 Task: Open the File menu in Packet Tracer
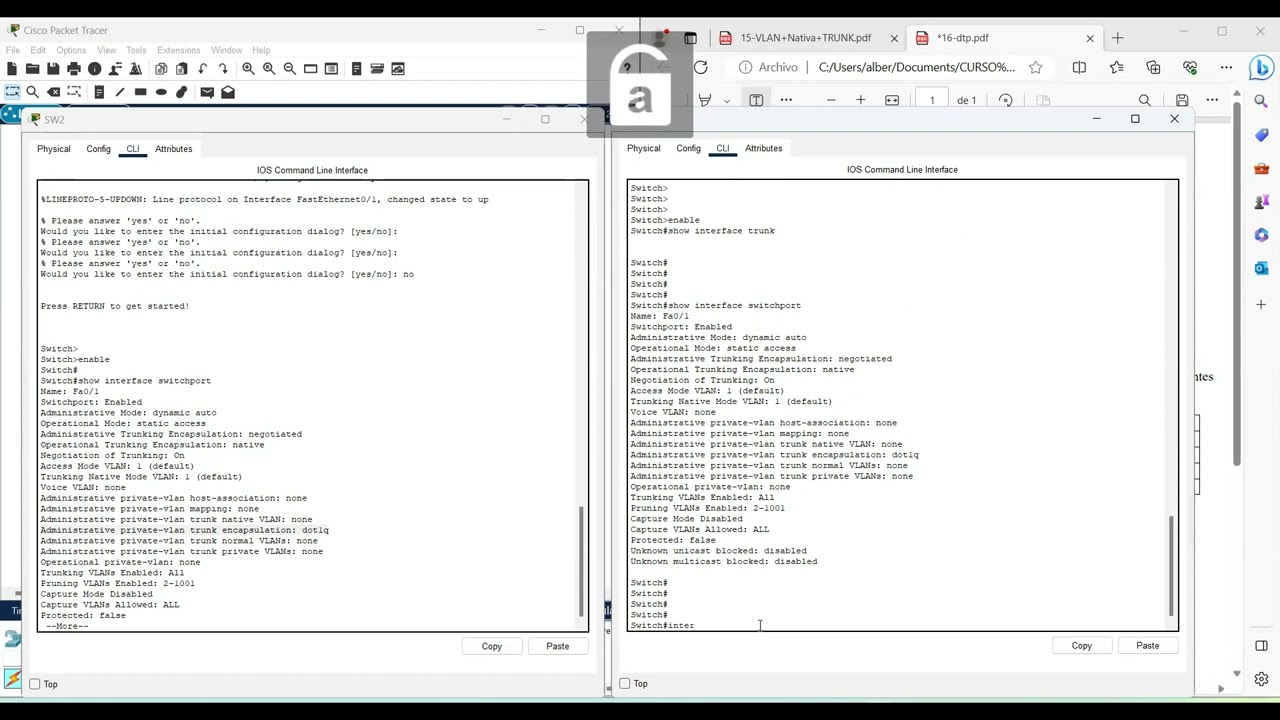[13, 50]
